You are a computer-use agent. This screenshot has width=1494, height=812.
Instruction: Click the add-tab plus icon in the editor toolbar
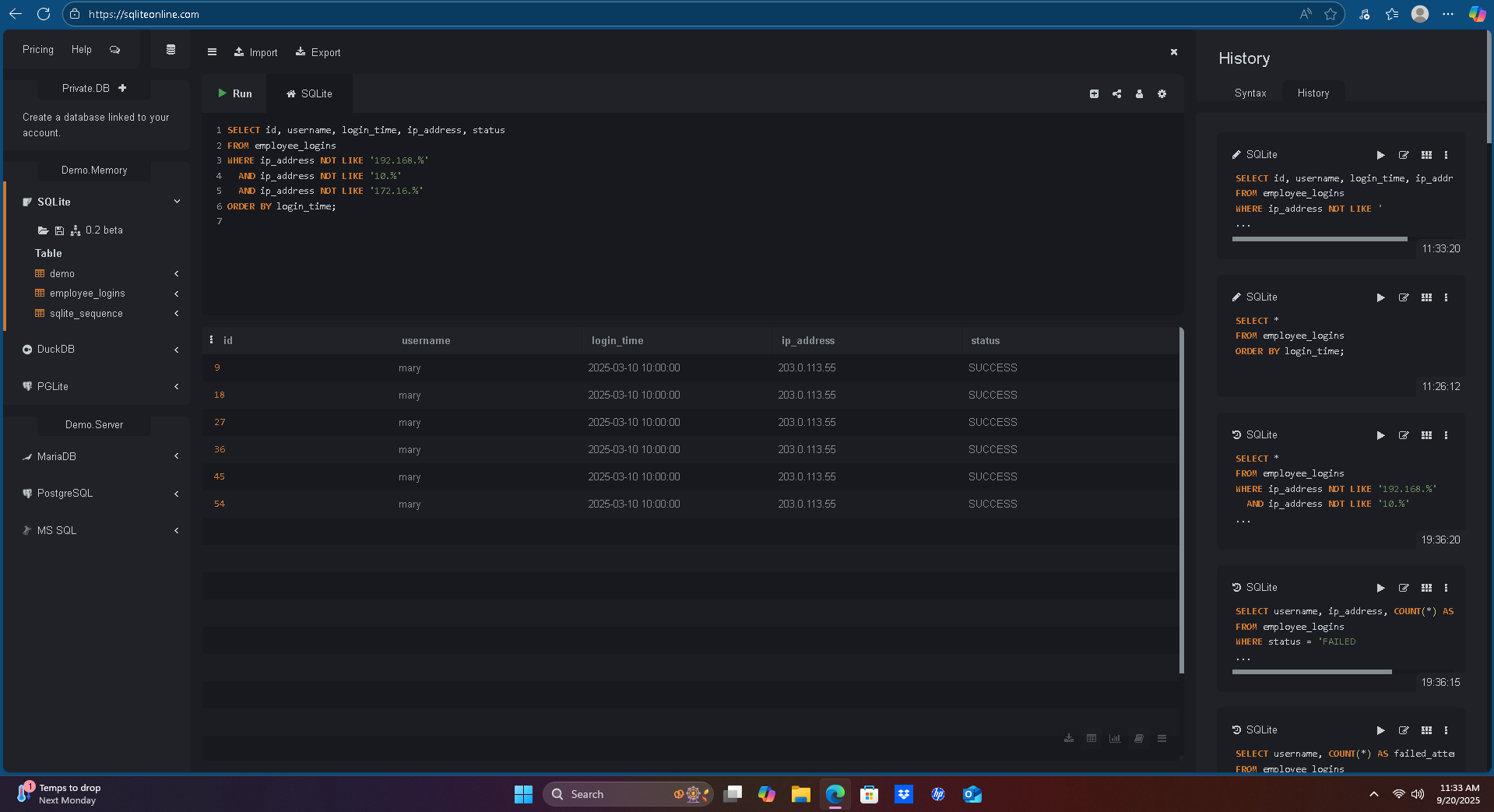1094,93
